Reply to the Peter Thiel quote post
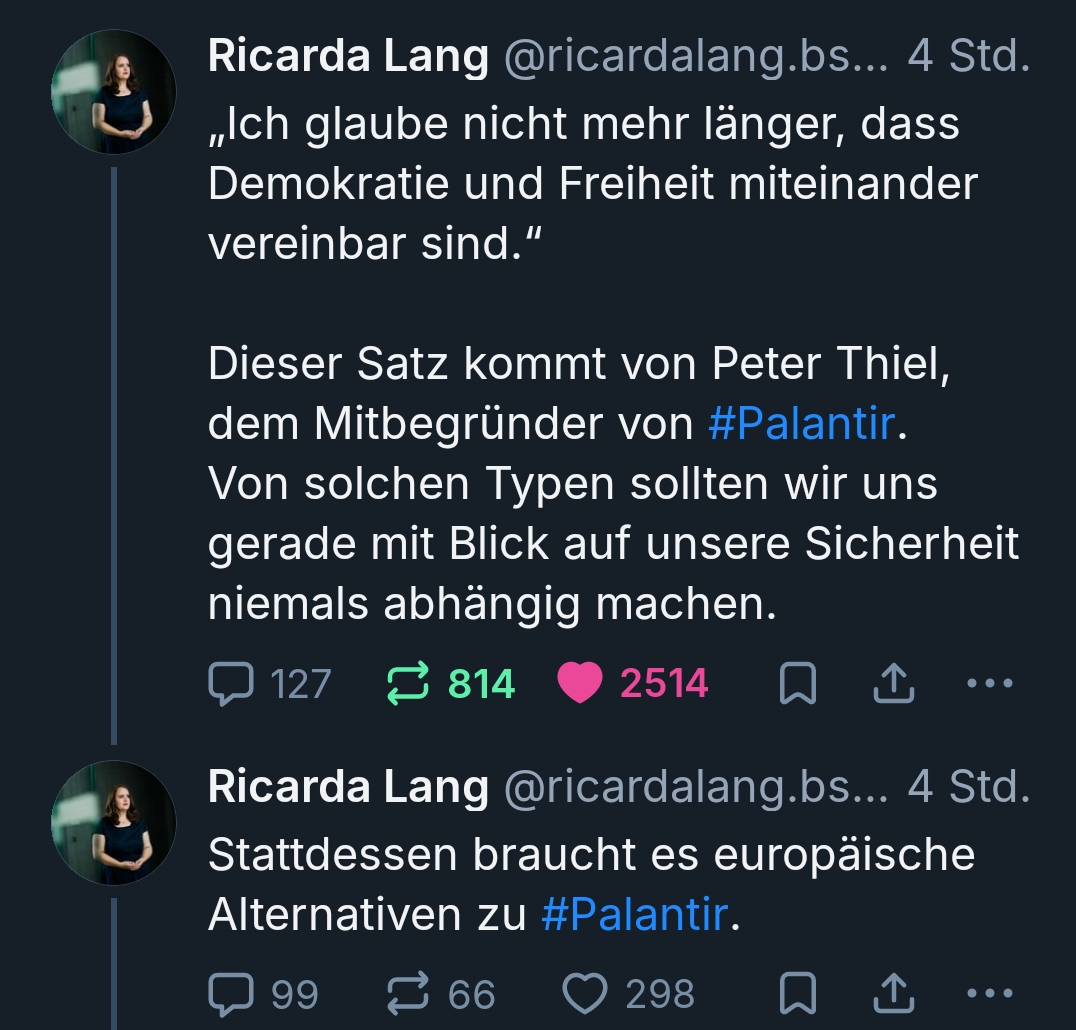Screen dimensions: 1076x1030 230,684
